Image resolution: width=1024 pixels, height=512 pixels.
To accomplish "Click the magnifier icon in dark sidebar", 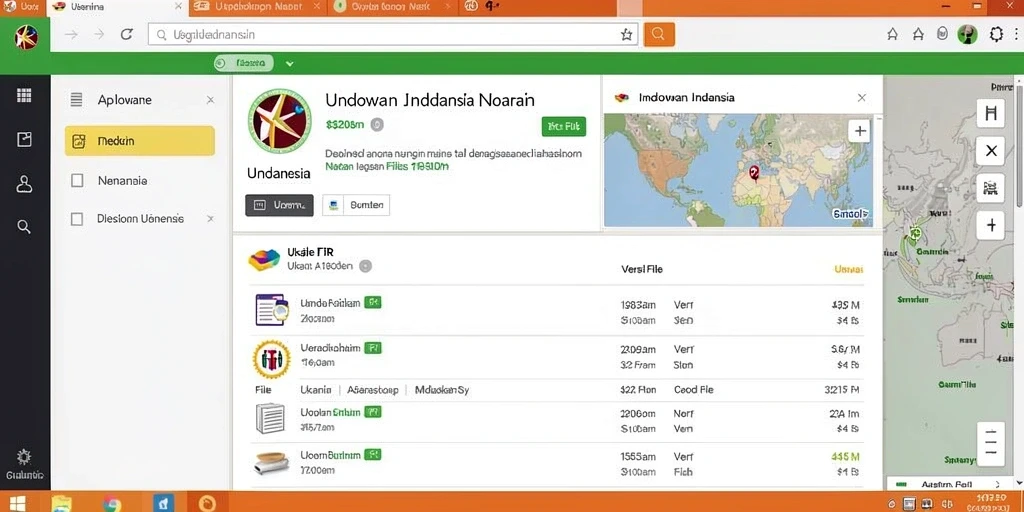I will [x=24, y=227].
